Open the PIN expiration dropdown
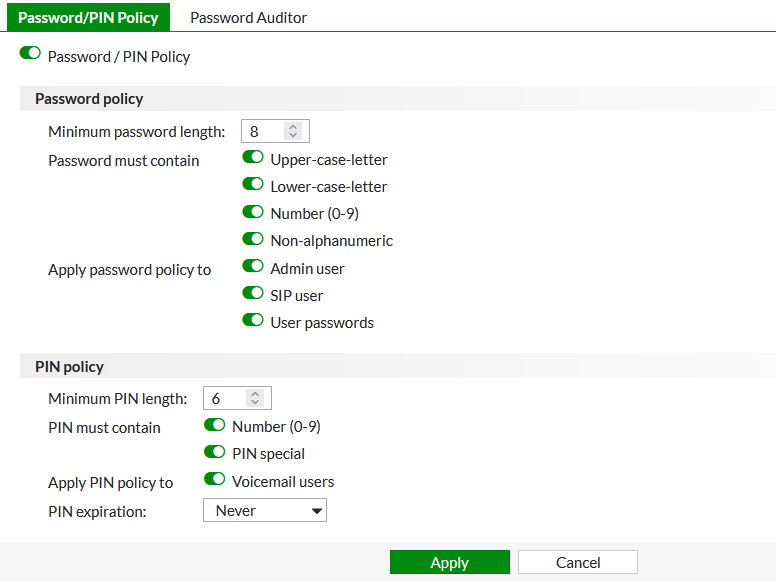 click(x=265, y=510)
